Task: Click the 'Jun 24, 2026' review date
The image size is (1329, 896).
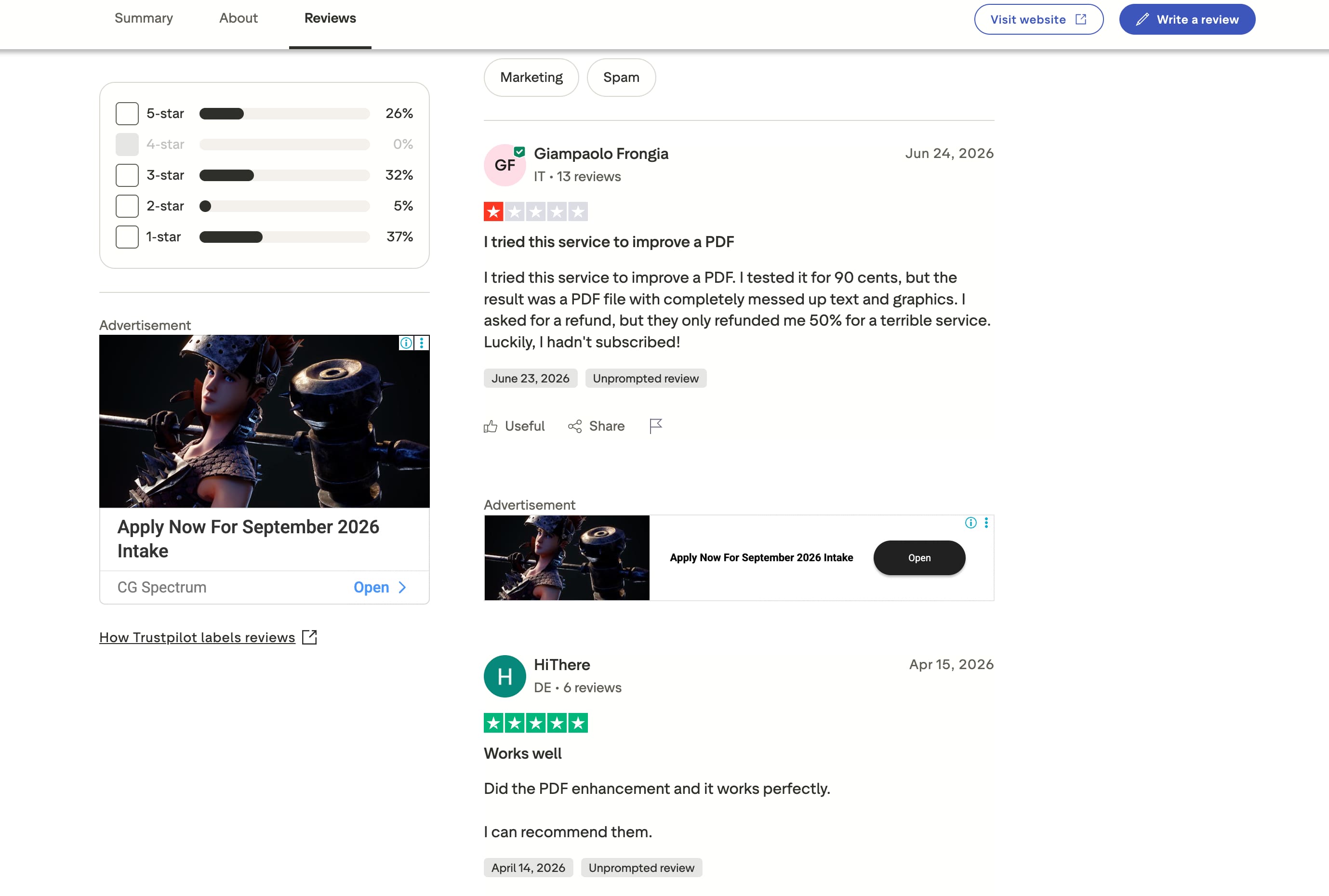Action: pyautogui.click(x=949, y=153)
